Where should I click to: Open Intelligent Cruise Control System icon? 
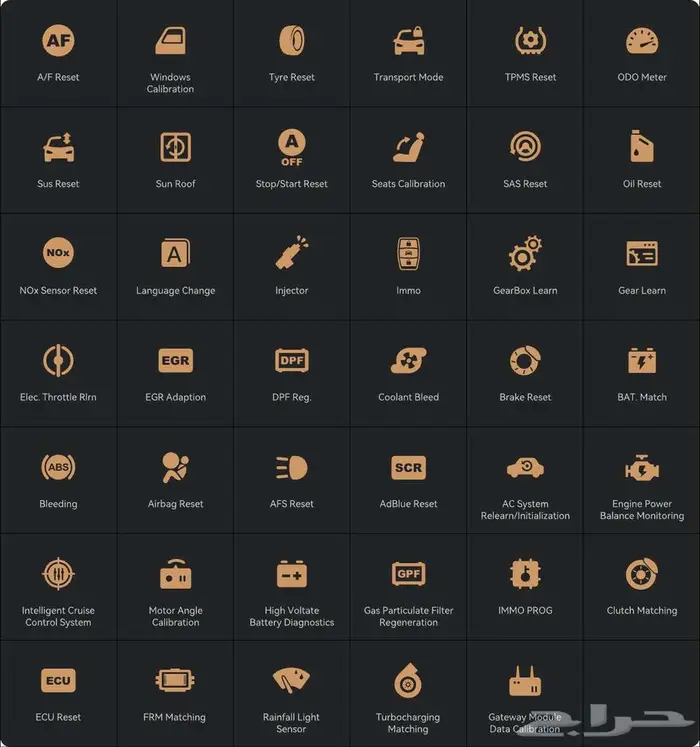click(58, 574)
